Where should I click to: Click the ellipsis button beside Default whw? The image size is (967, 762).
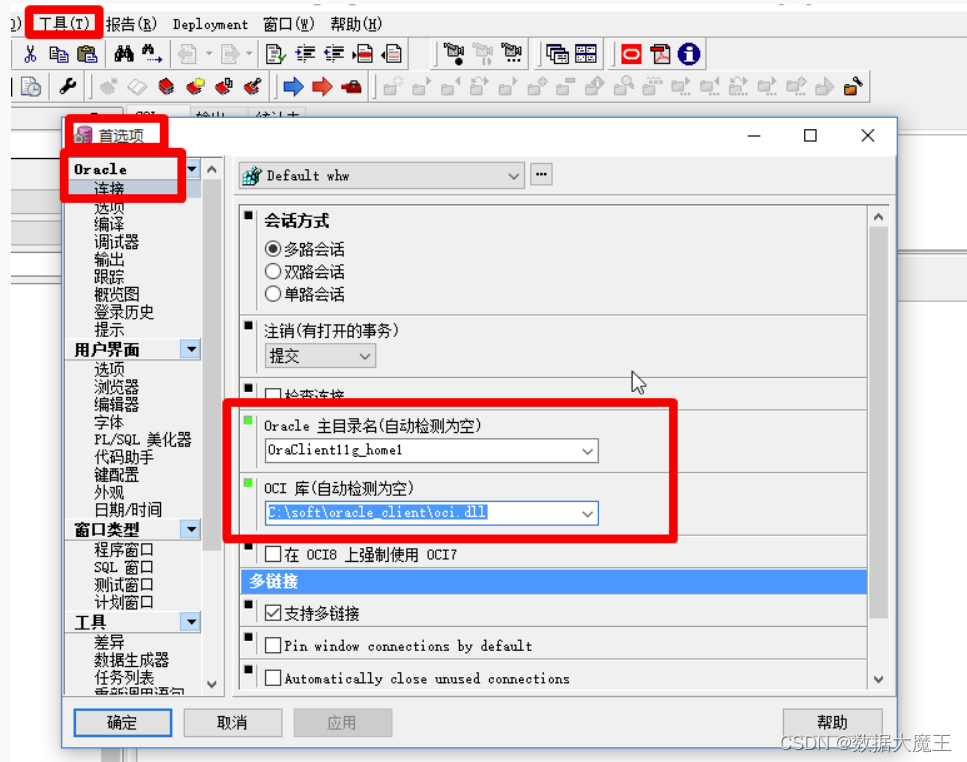pos(541,174)
